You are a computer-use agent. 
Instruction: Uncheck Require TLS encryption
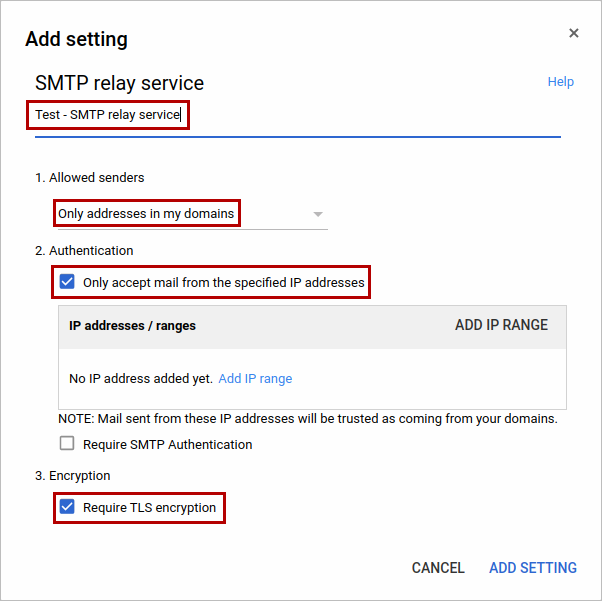click(67, 507)
